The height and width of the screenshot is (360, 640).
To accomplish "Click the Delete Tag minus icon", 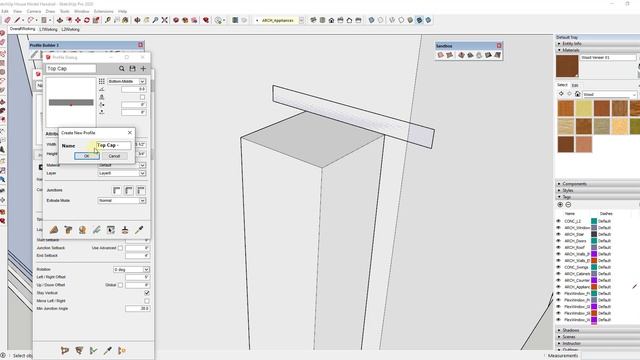I will [x=568, y=204].
